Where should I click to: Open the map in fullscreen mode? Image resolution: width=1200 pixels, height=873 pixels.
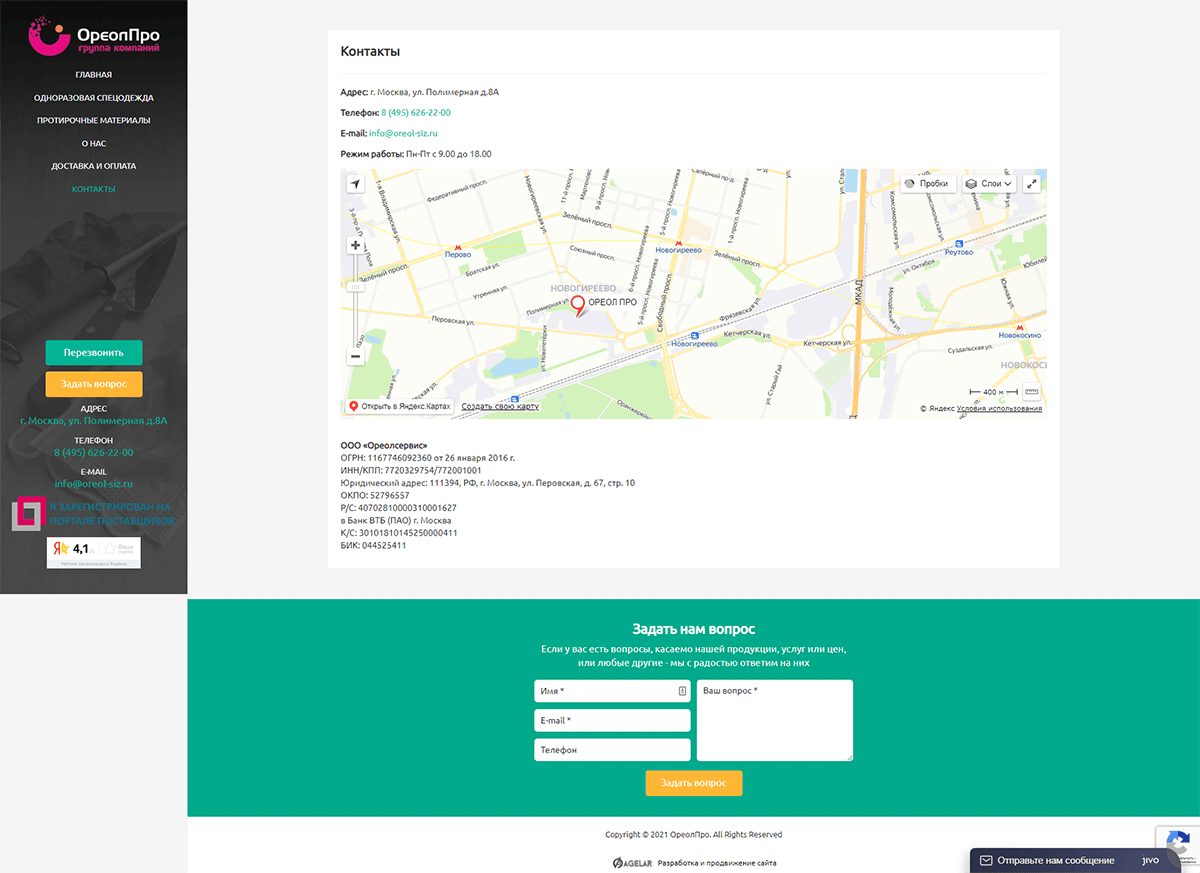[x=1032, y=184]
